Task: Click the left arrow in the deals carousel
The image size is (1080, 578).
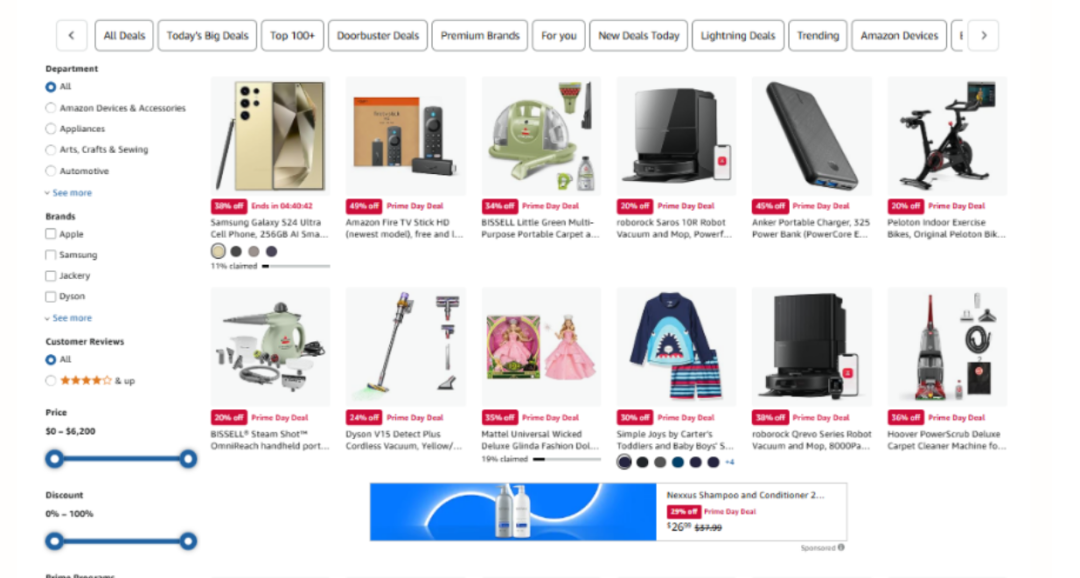Action: tap(72, 35)
